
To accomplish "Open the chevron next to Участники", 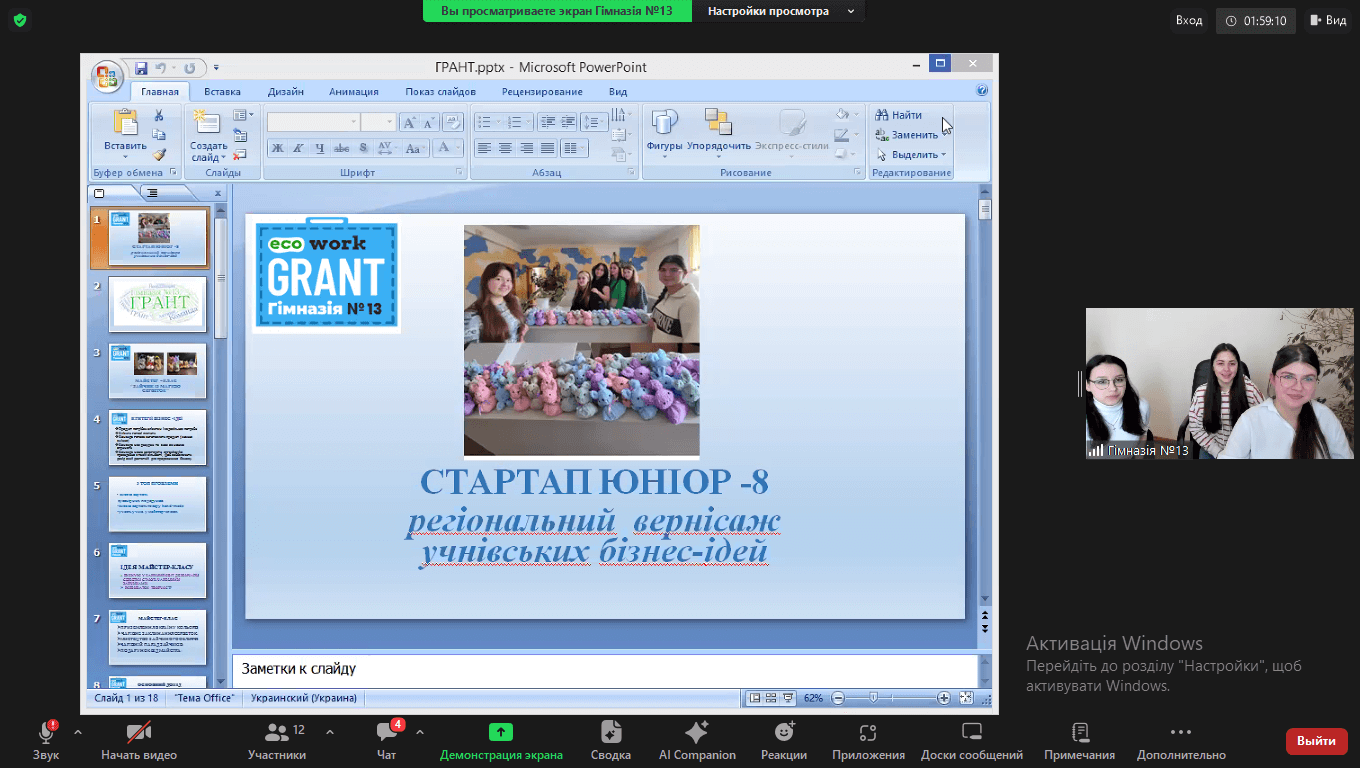I will [330, 731].
